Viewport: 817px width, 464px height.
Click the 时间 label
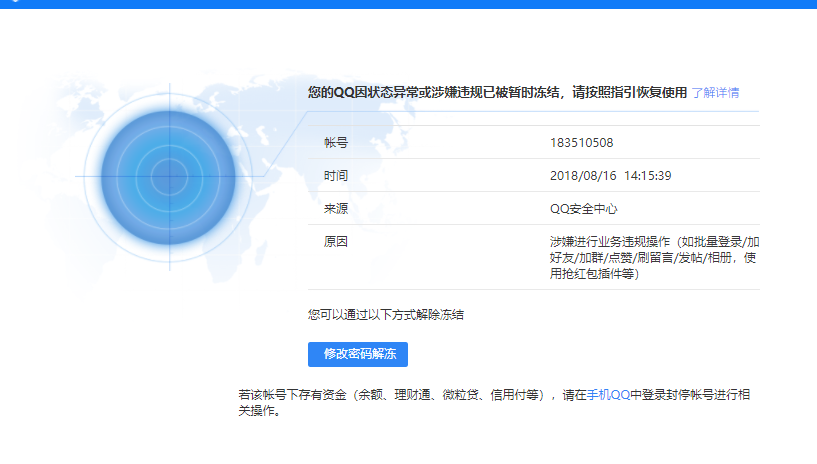pyautogui.click(x=336, y=176)
